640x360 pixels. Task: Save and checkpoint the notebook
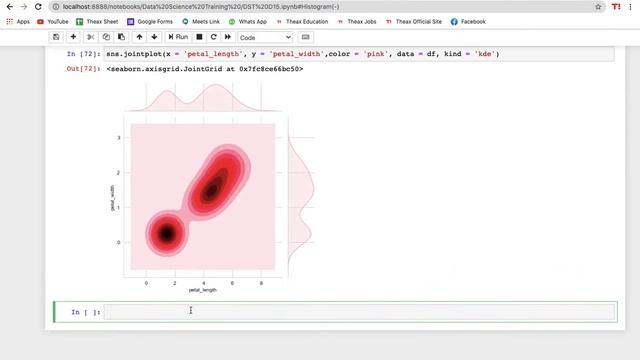[x=56, y=37]
